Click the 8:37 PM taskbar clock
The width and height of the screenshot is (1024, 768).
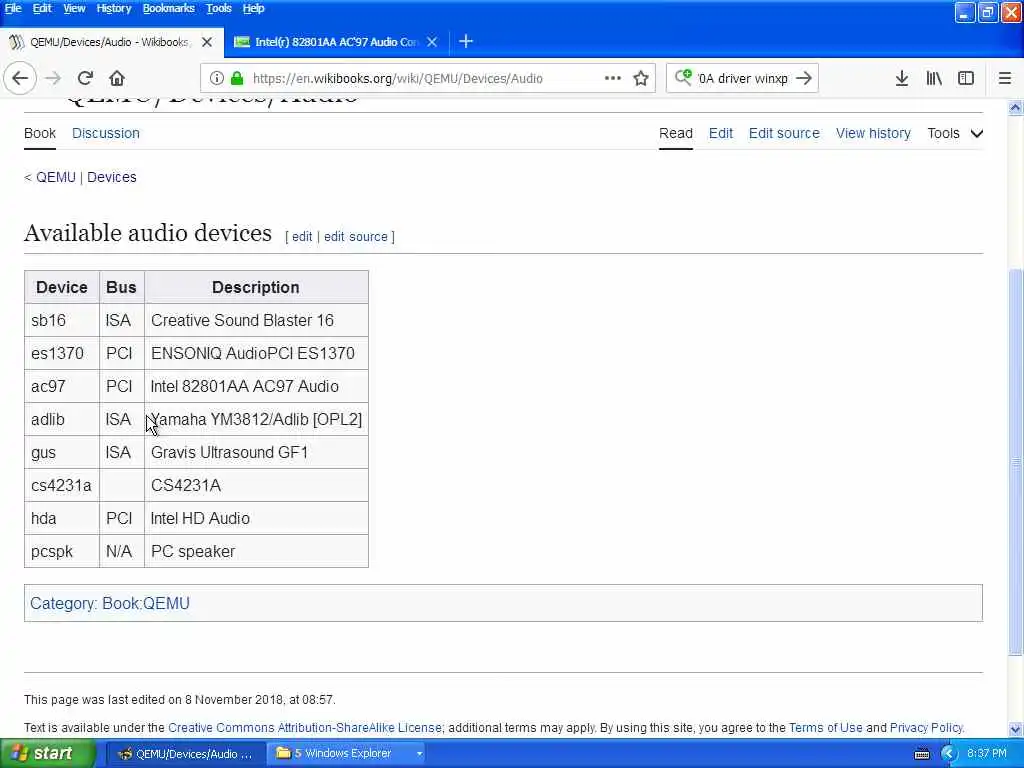click(x=987, y=754)
